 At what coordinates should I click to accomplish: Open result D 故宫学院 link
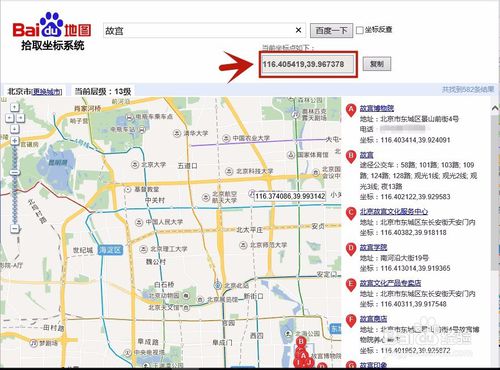(x=373, y=247)
